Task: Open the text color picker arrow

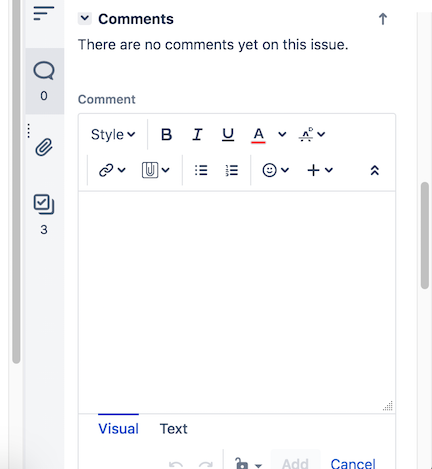Action: (x=282, y=134)
